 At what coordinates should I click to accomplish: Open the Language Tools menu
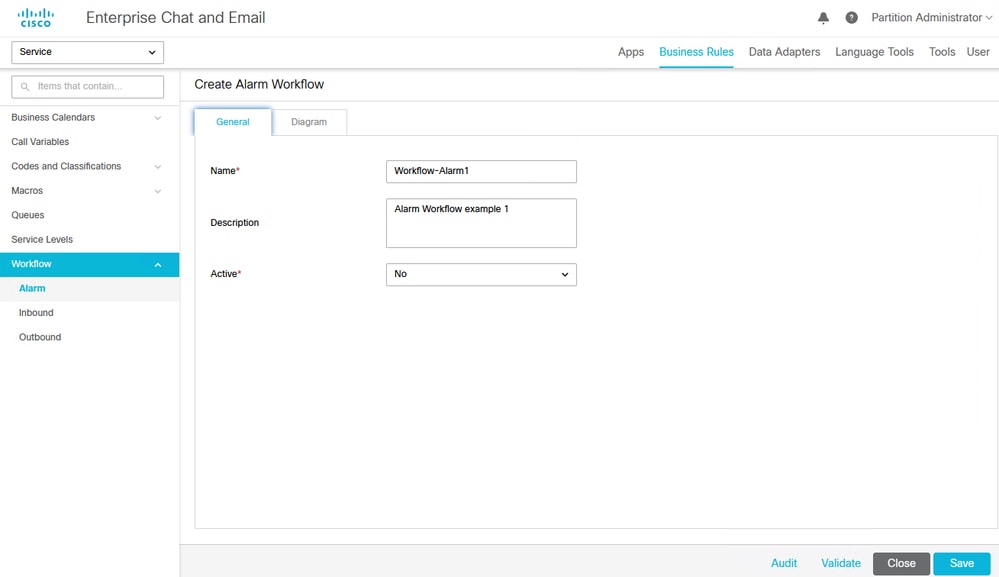click(874, 52)
